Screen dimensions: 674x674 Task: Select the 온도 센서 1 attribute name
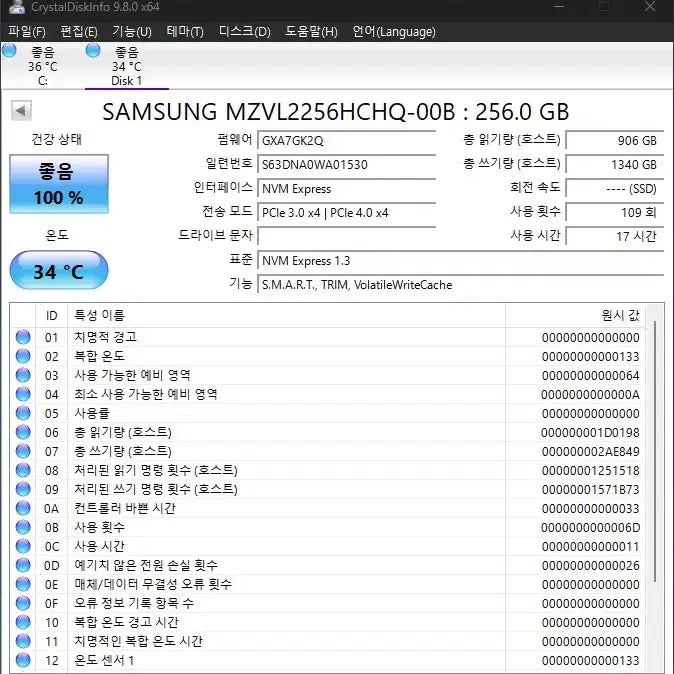(104, 660)
